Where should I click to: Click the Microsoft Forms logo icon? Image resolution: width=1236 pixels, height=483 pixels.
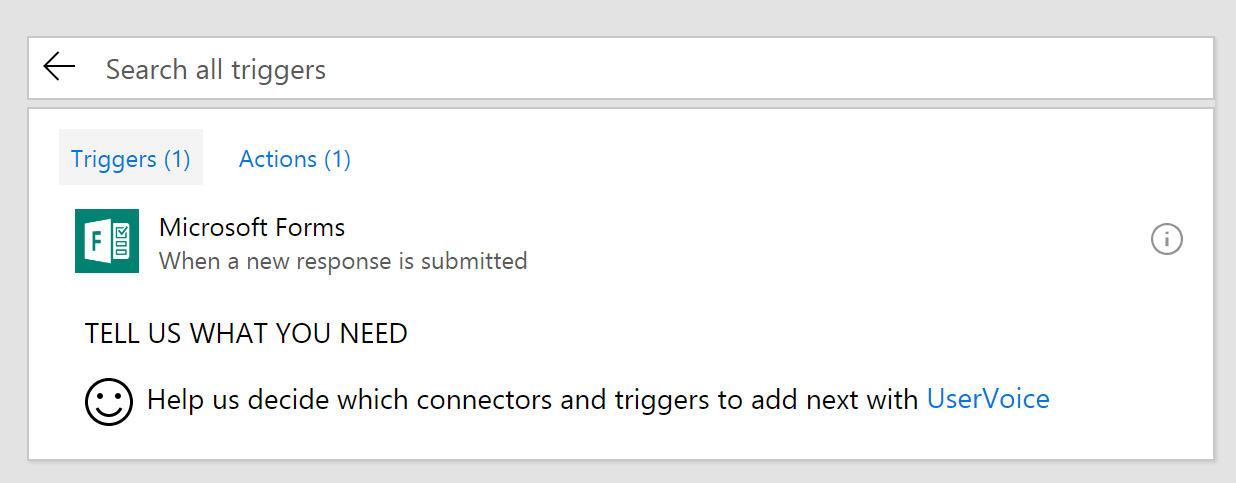pos(107,241)
